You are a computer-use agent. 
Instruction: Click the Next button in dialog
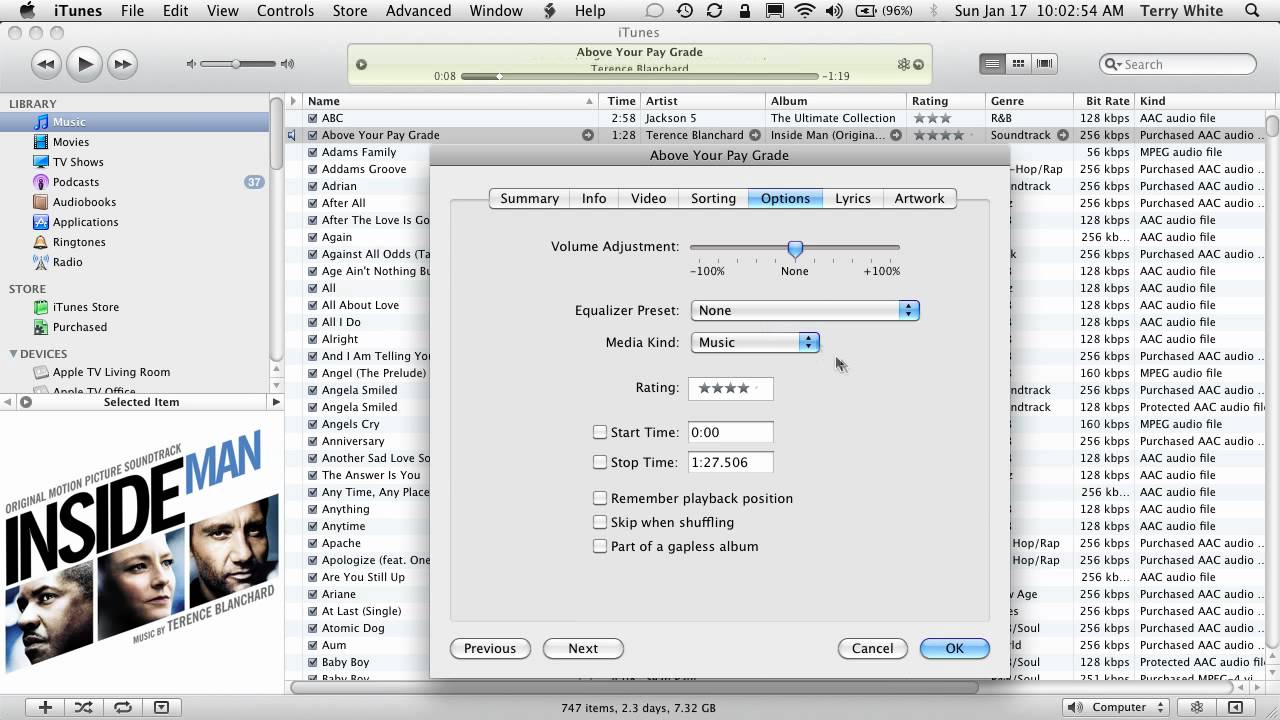pyautogui.click(x=583, y=648)
